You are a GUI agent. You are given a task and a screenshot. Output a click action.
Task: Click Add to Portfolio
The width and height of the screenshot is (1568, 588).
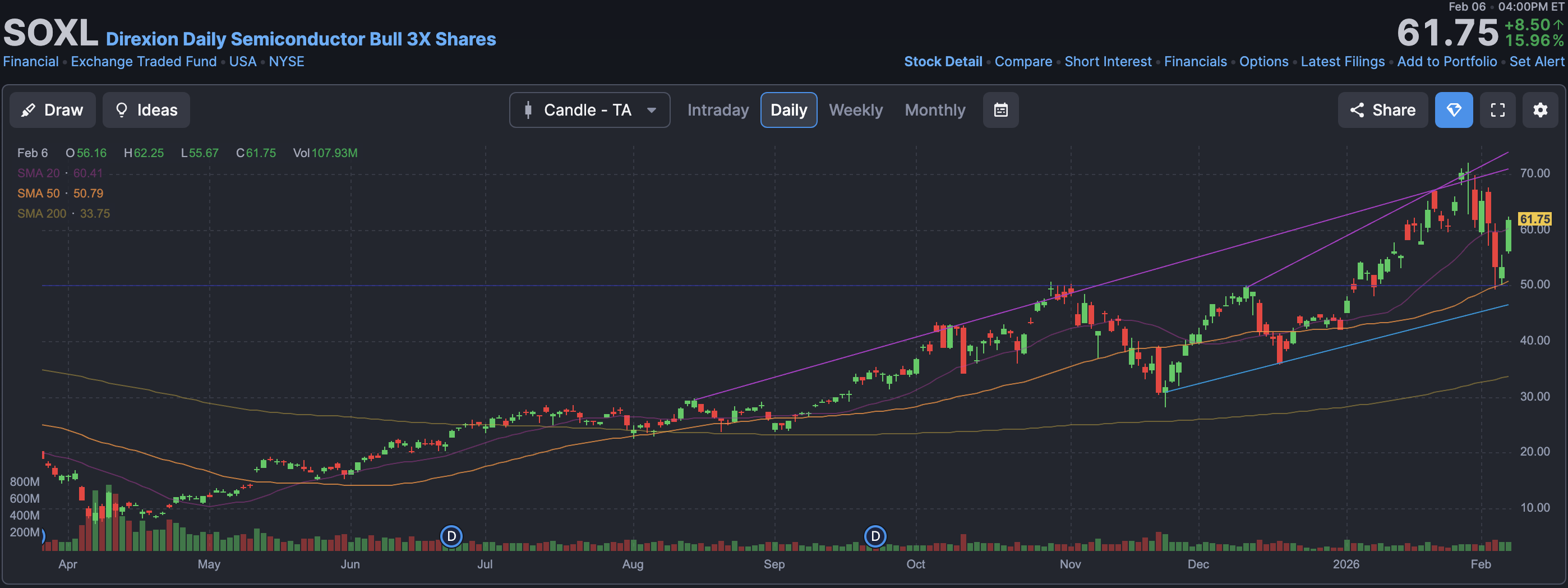pyautogui.click(x=1447, y=62)
